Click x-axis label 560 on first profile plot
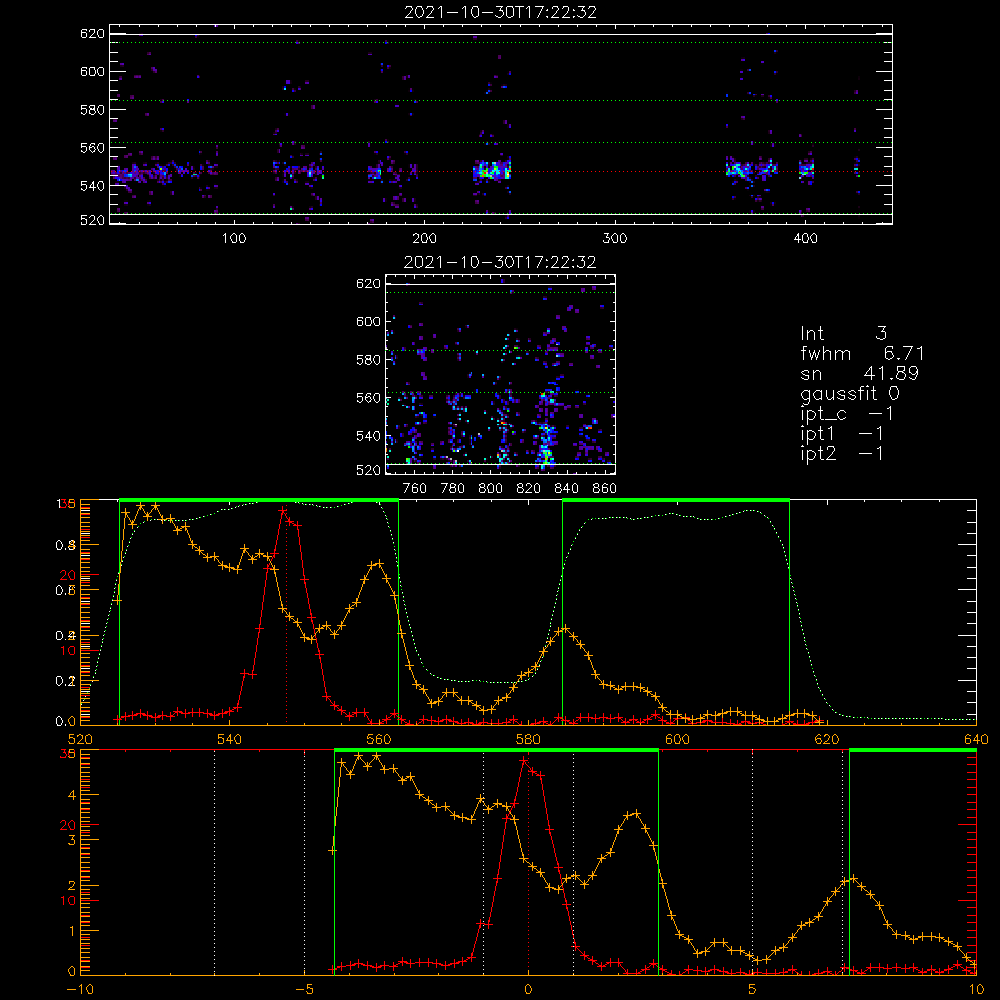 coord(378,740)
